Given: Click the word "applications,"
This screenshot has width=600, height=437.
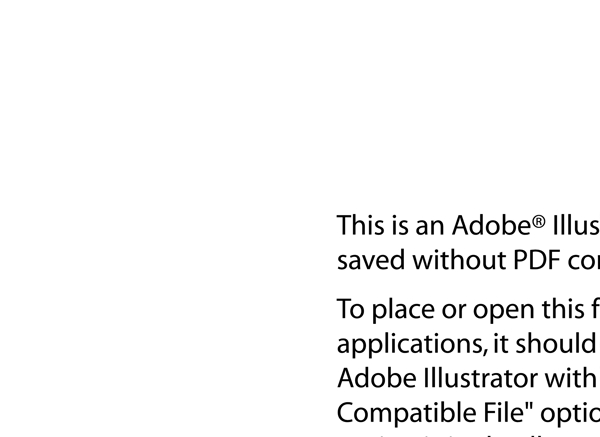Looking at the screenshot, I should pyautogui.click(x=412, y=344).
